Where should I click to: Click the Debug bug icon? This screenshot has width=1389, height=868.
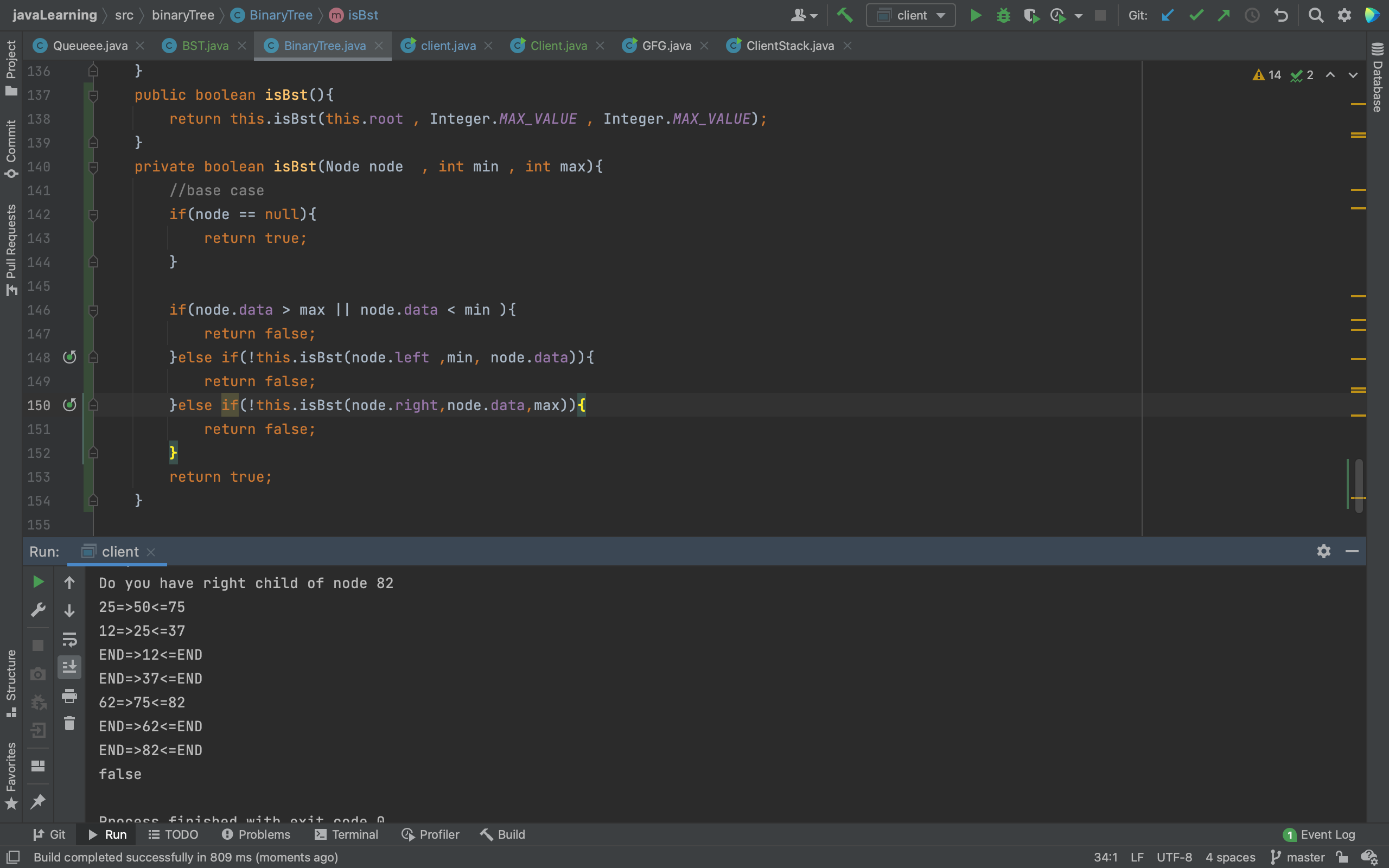click(x=1003, y=16)
